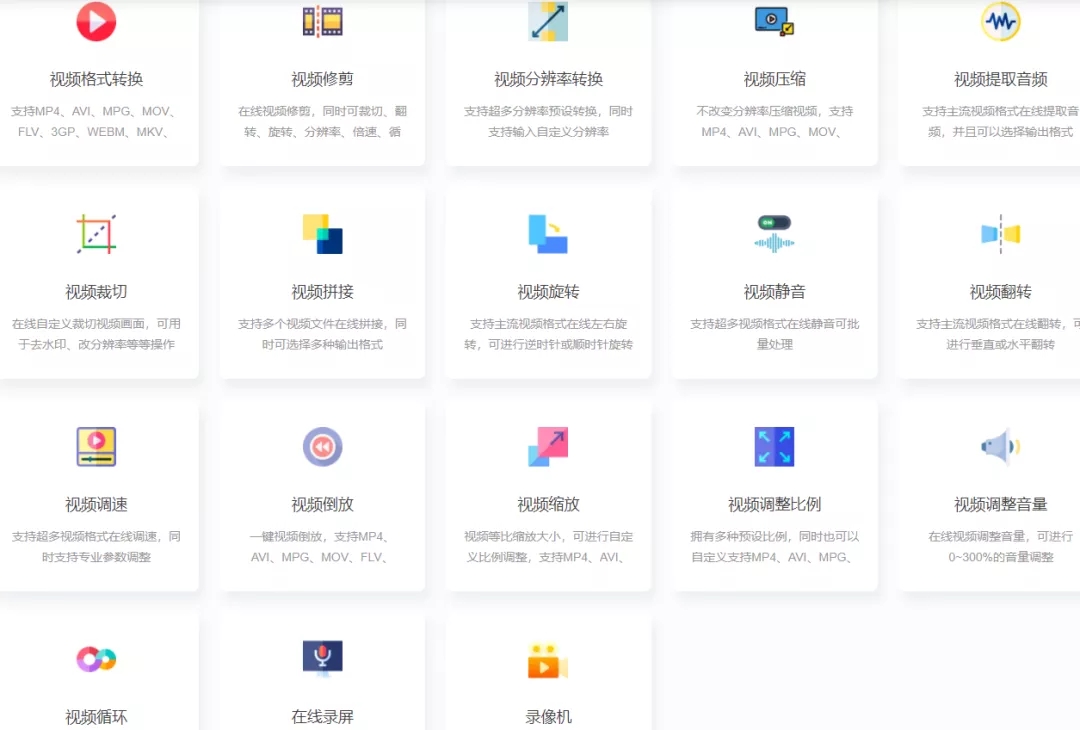
Task: Open the 视频翻转 tool link
Action: pyautogui.click(x=999, y=292)
